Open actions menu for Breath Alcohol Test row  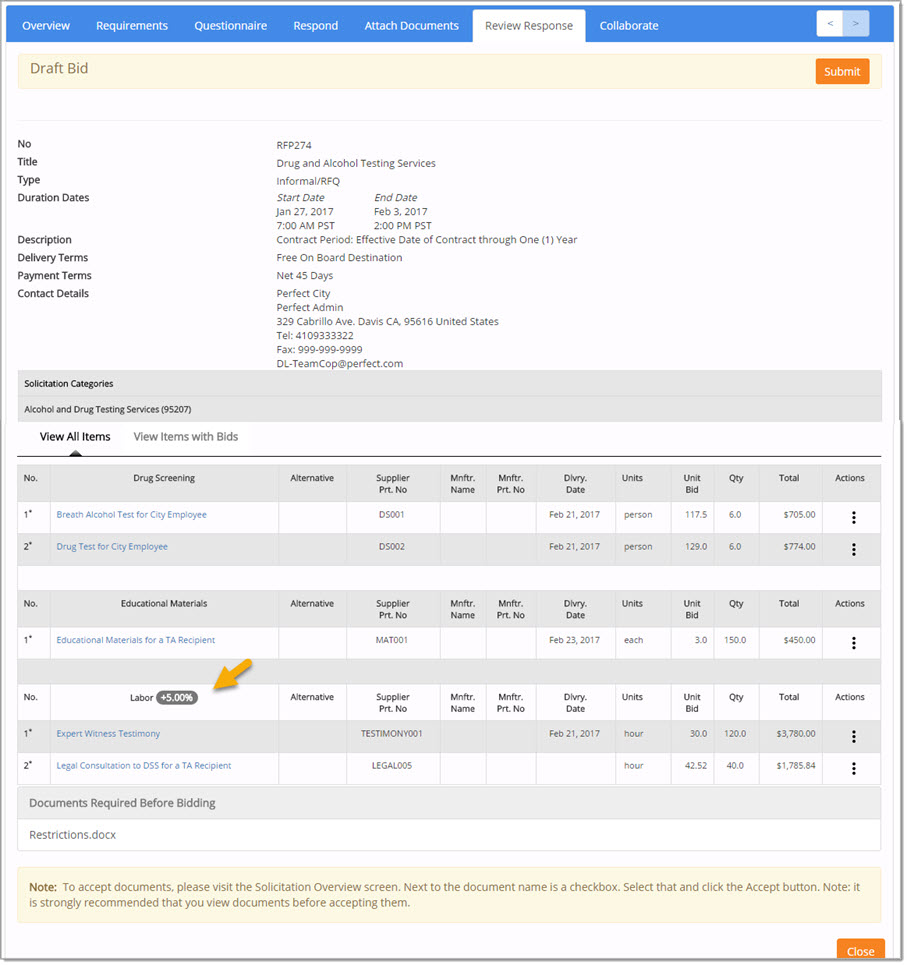[x=853, y=518]
